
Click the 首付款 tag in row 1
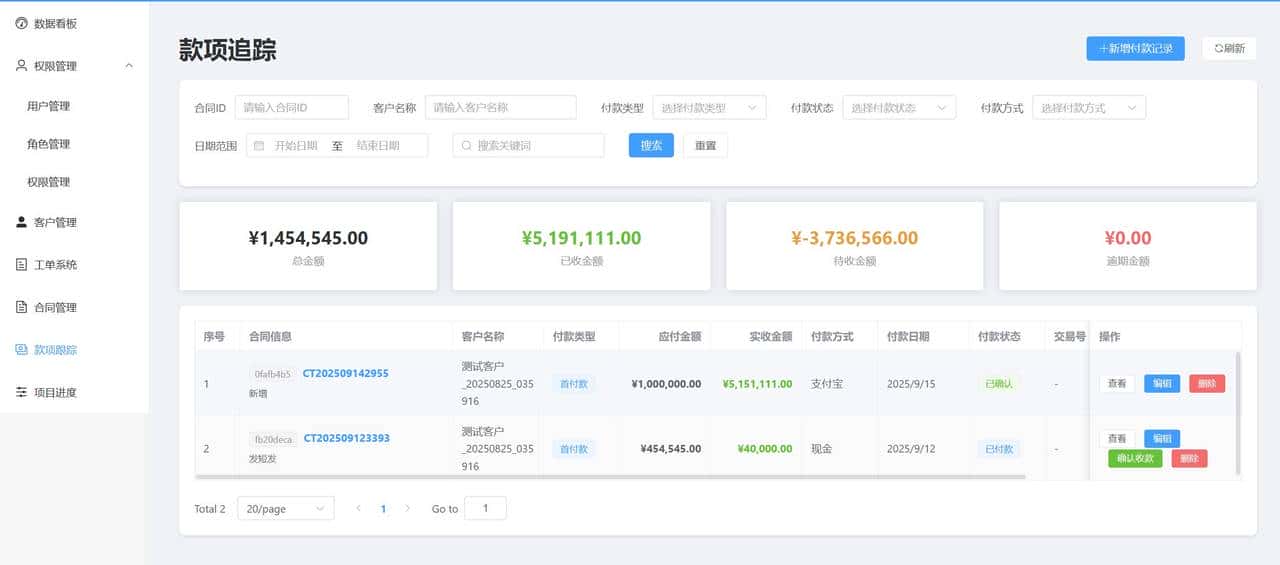pyautogui.click(x=574, y=384)
